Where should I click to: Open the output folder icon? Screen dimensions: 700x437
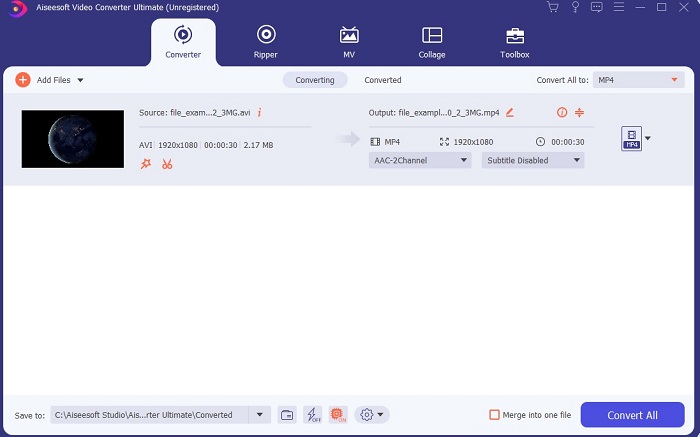coord(287,415)
